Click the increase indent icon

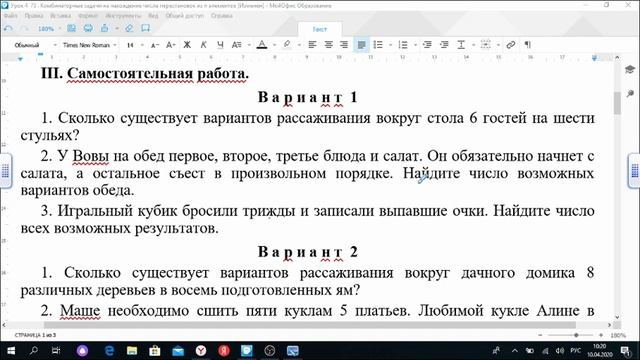444,45
